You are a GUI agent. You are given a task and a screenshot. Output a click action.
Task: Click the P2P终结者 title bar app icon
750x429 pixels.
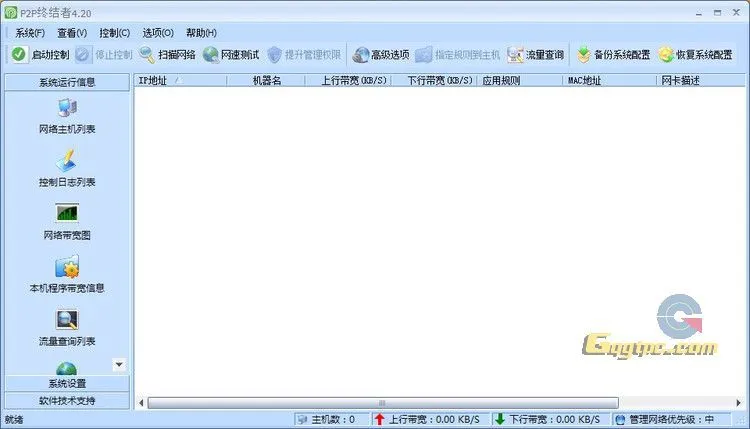coord(11,12)
